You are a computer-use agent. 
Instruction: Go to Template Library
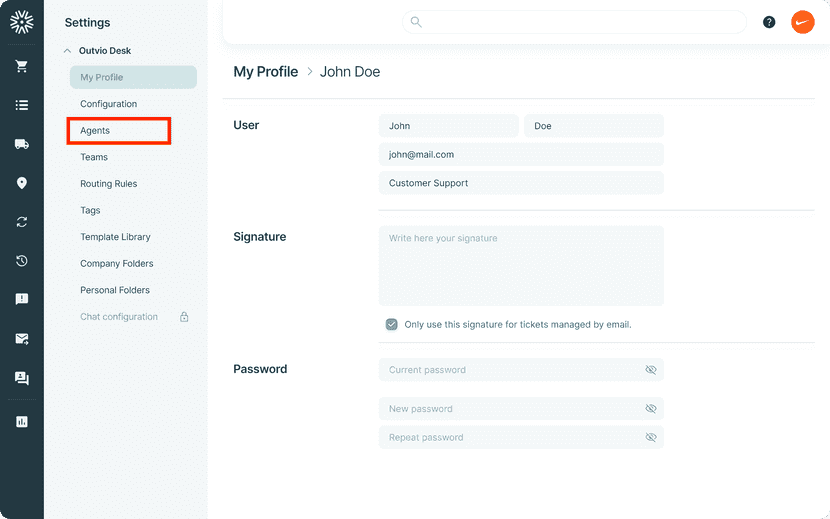pyautogui.click(x=115, y=237)
